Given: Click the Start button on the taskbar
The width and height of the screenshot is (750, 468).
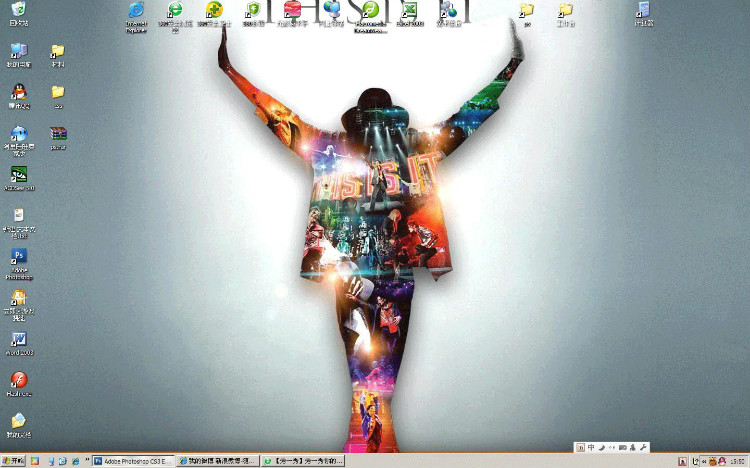Looking at the screenshot, I should tap(13, 461).
